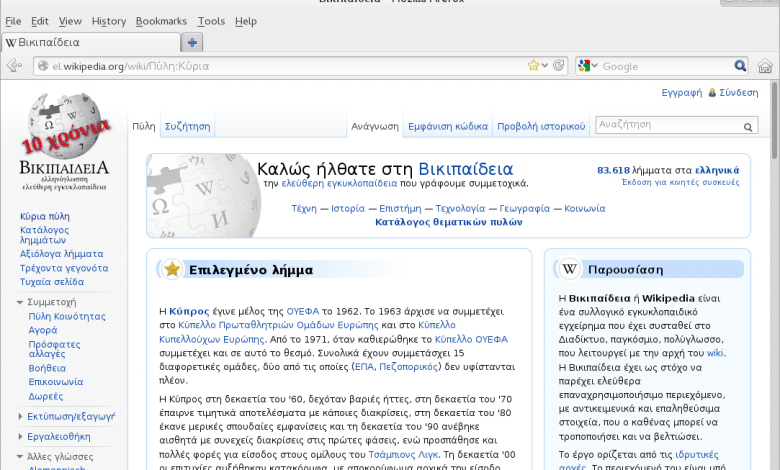Click the site identity globe icon
The image size is (780, 470).
pos(43,66)
